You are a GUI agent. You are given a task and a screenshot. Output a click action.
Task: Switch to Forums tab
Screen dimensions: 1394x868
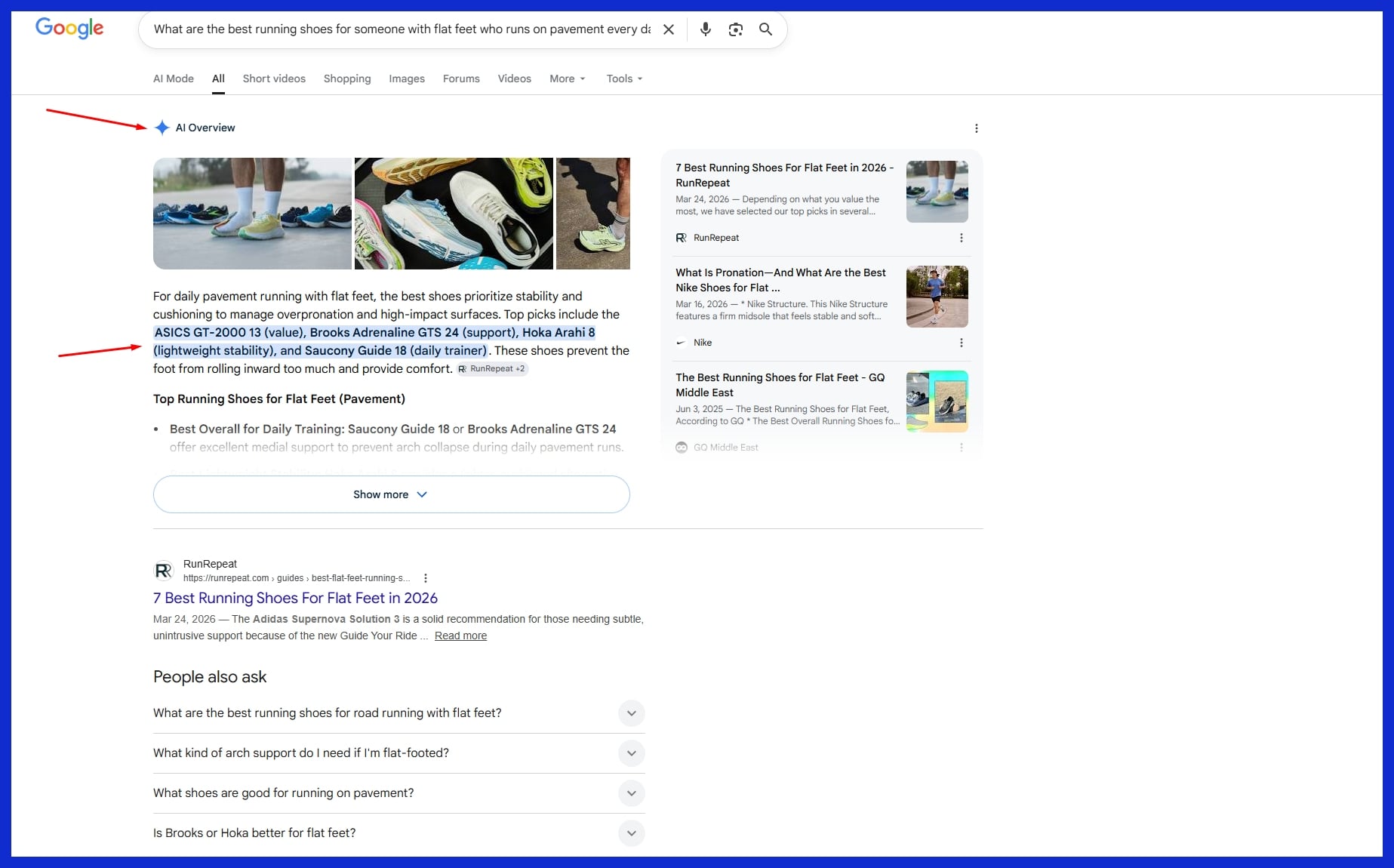coord(461,78)
